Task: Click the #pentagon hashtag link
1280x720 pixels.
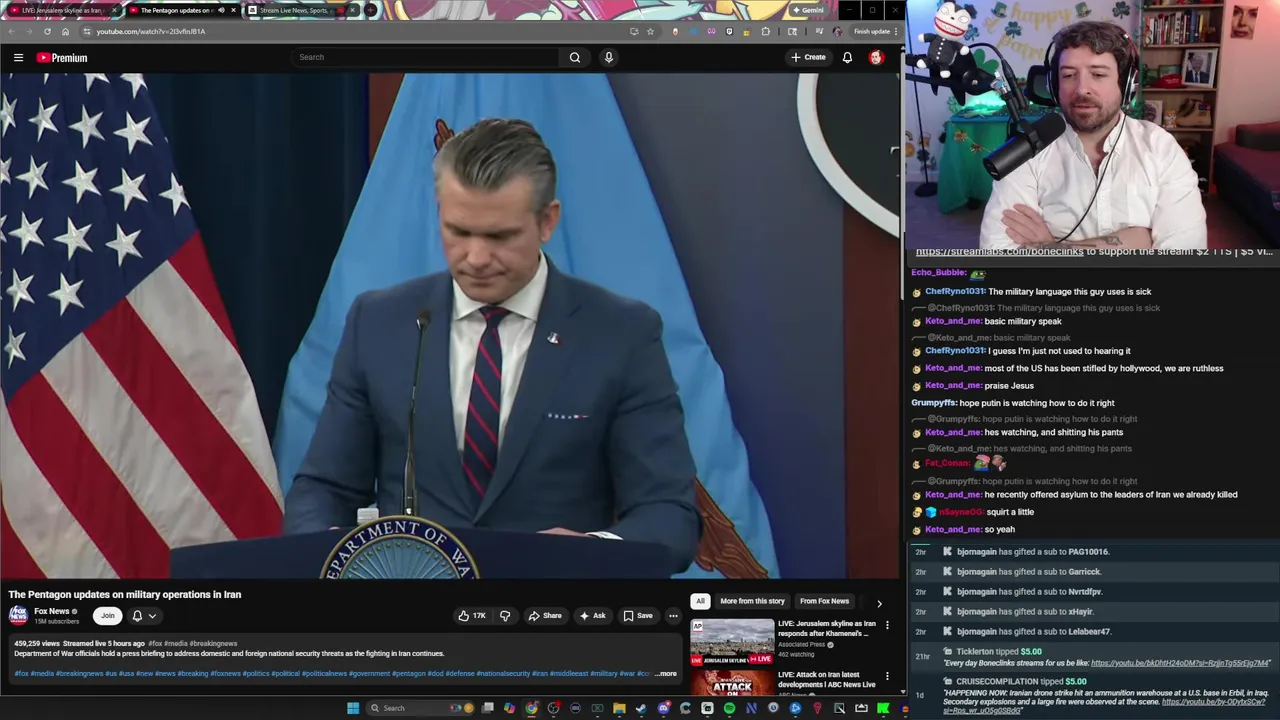Action: 408,674
